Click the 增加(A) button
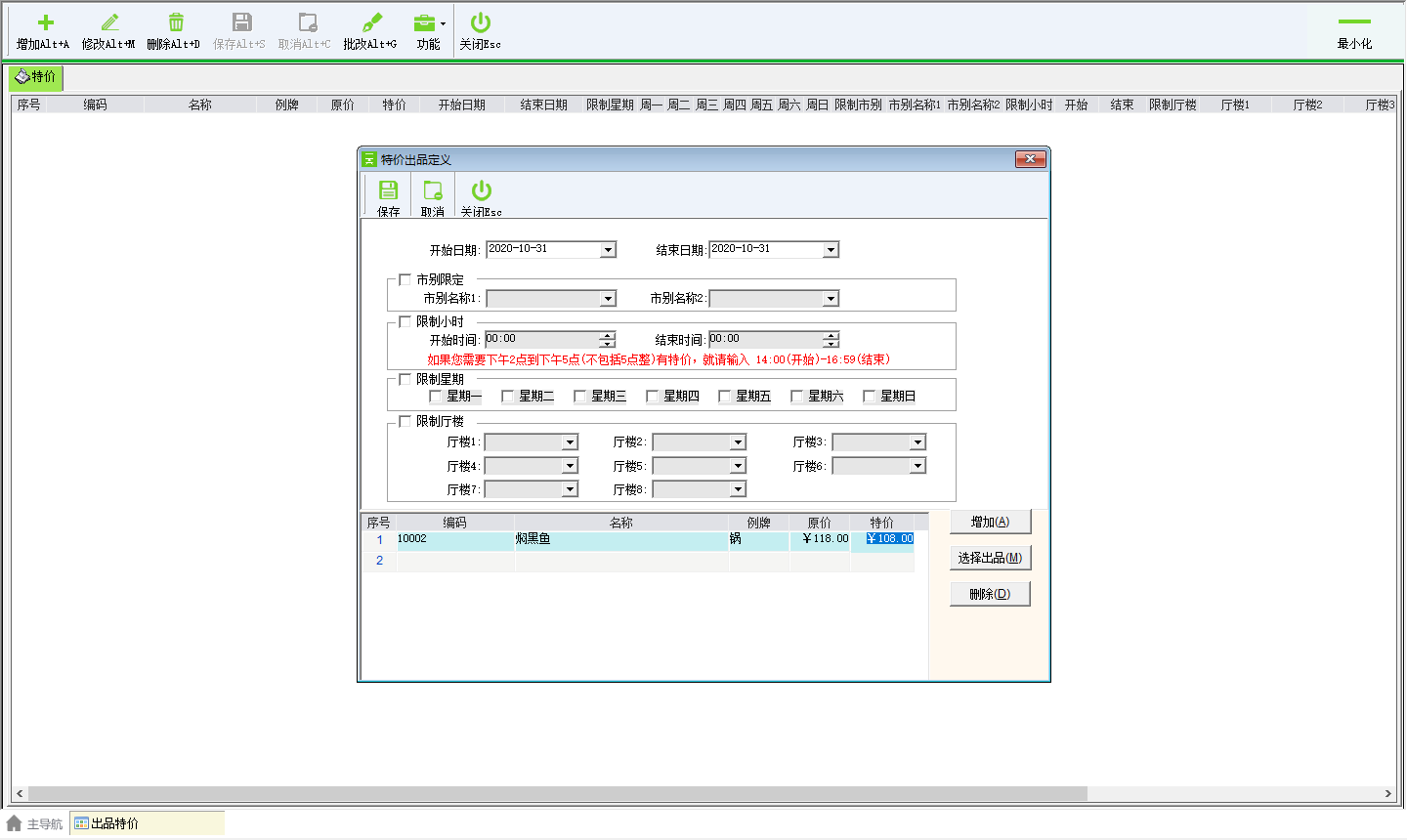 tap(990, 522)
